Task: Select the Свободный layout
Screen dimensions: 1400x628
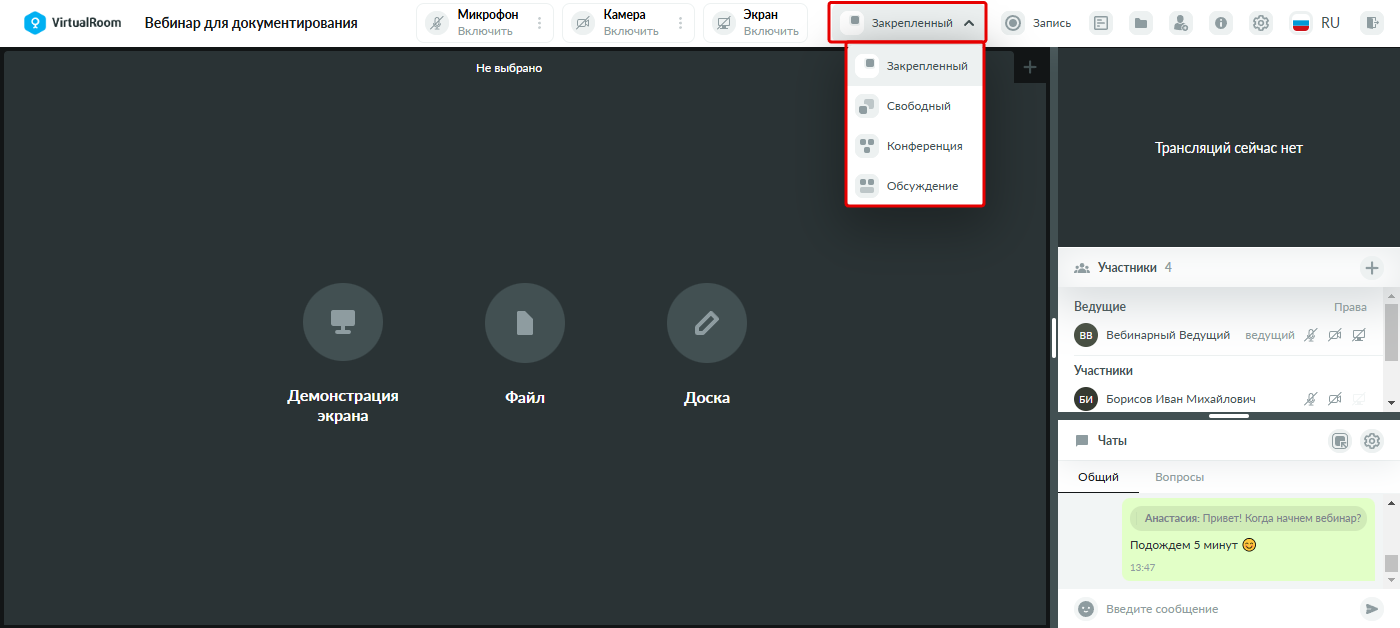Action: (915, 106)
